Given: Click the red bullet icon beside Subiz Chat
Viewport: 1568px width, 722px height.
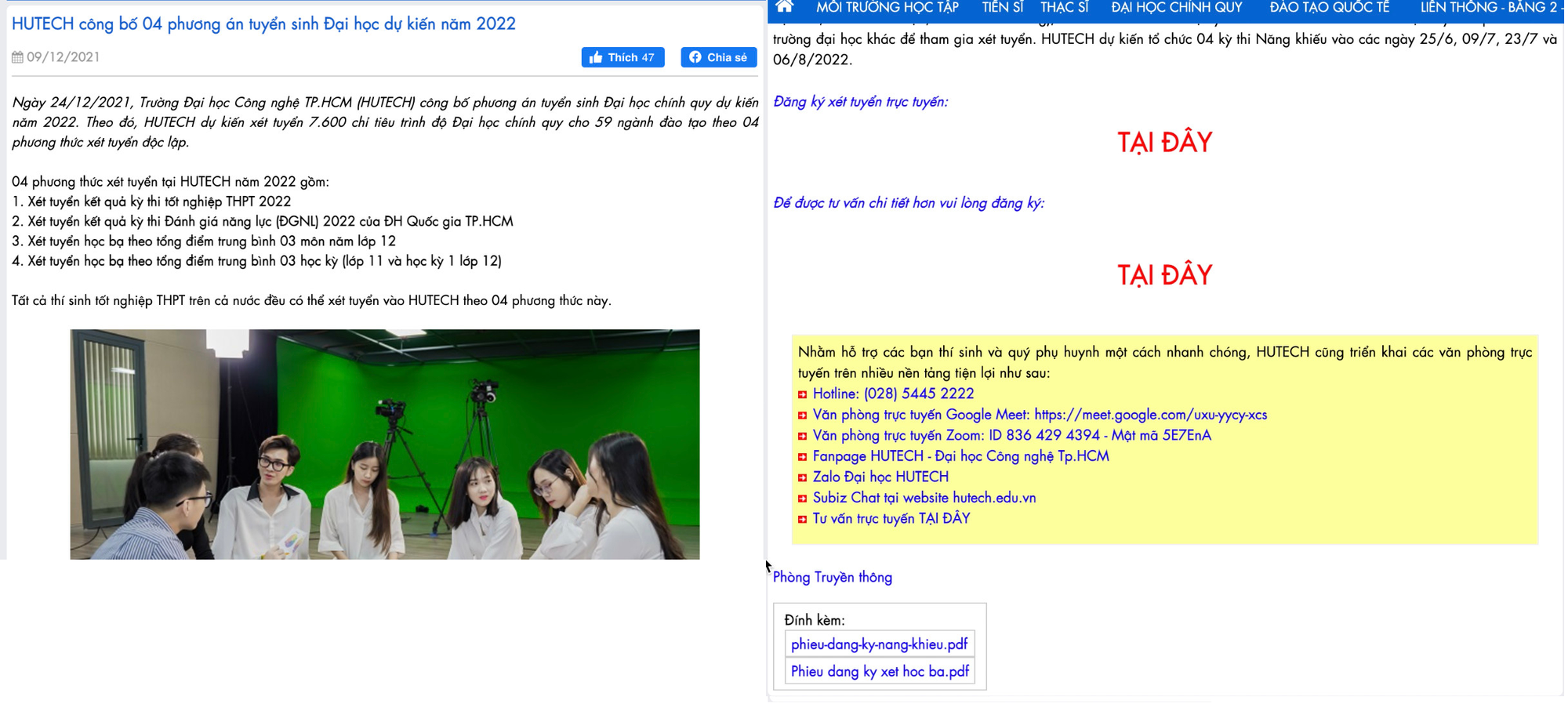Looking at the screenshot, I should (802, 499).
